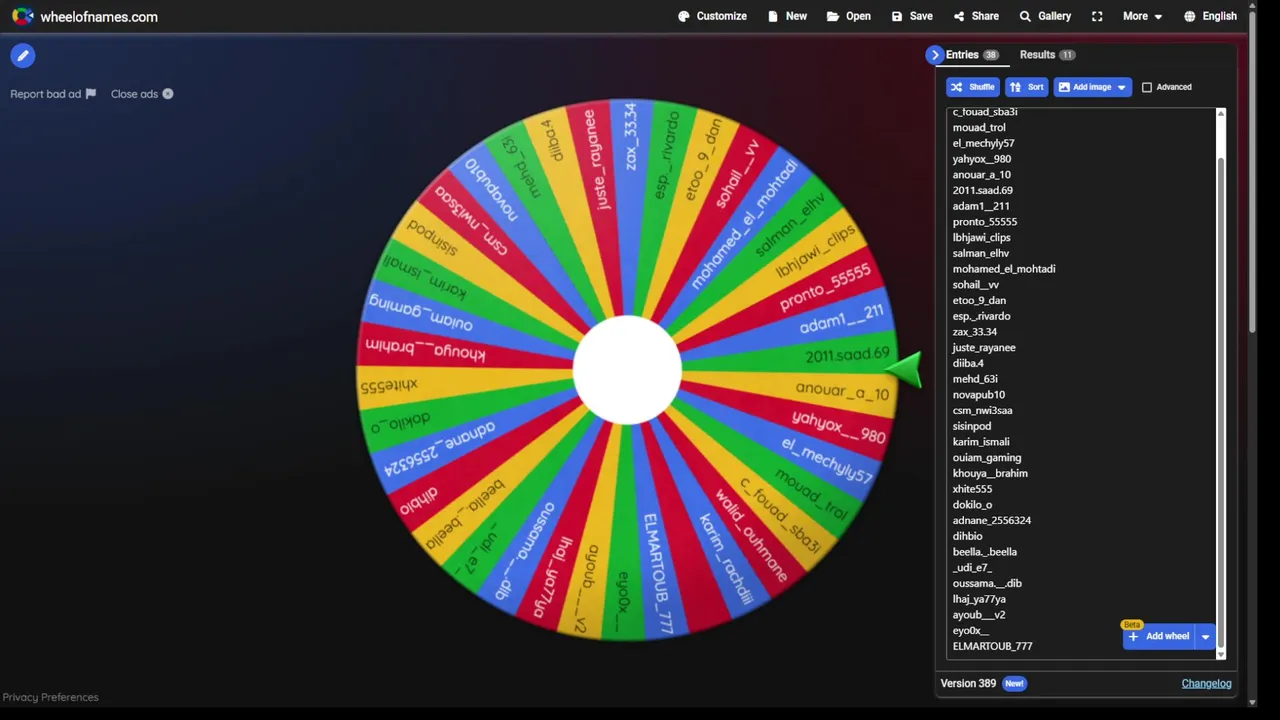The image size is (1280, 720).
Task: Click the Report bad ad flag icon
Action: click(x=91, y=94)
